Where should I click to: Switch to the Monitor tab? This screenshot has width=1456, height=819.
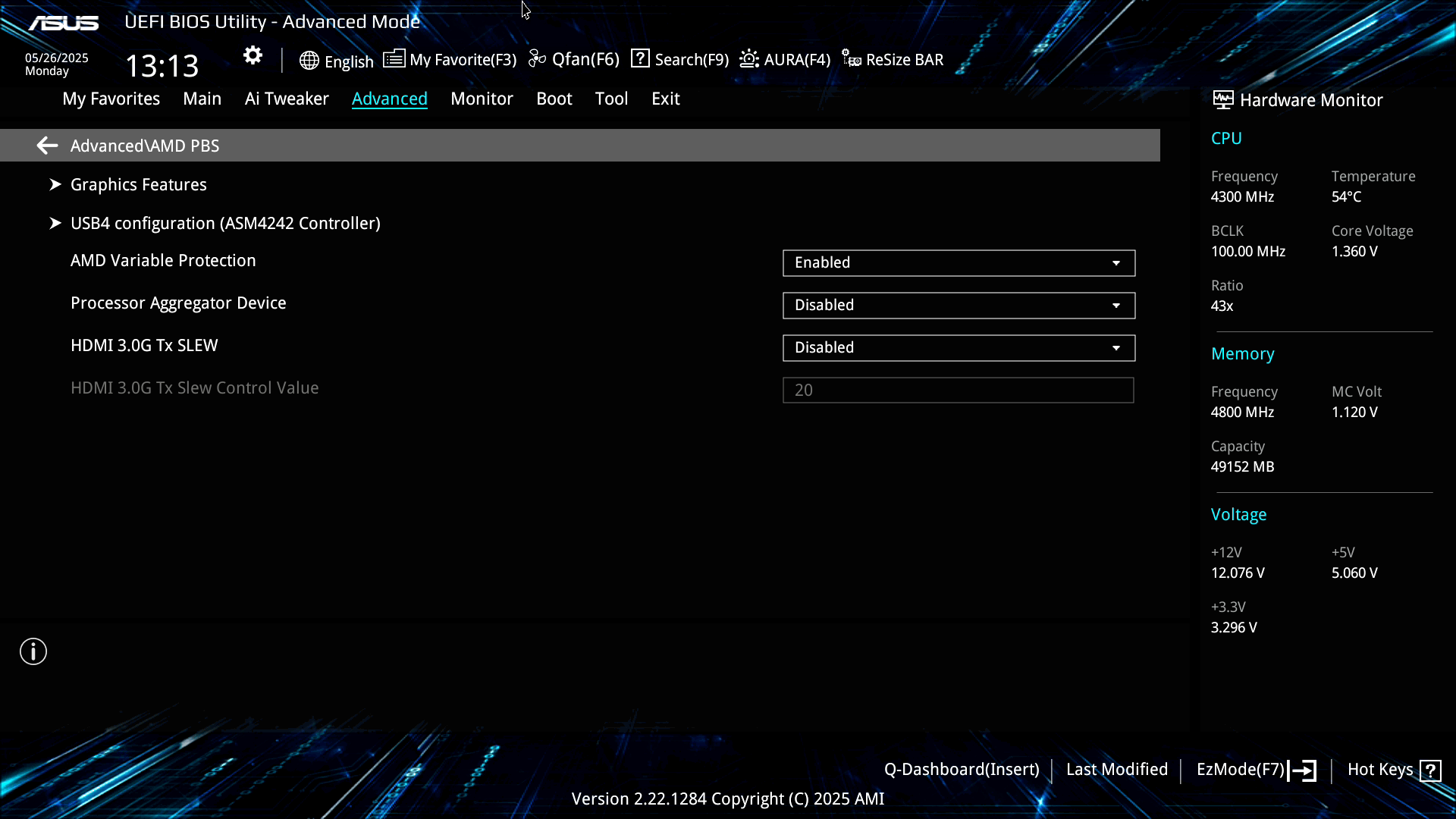482,99
